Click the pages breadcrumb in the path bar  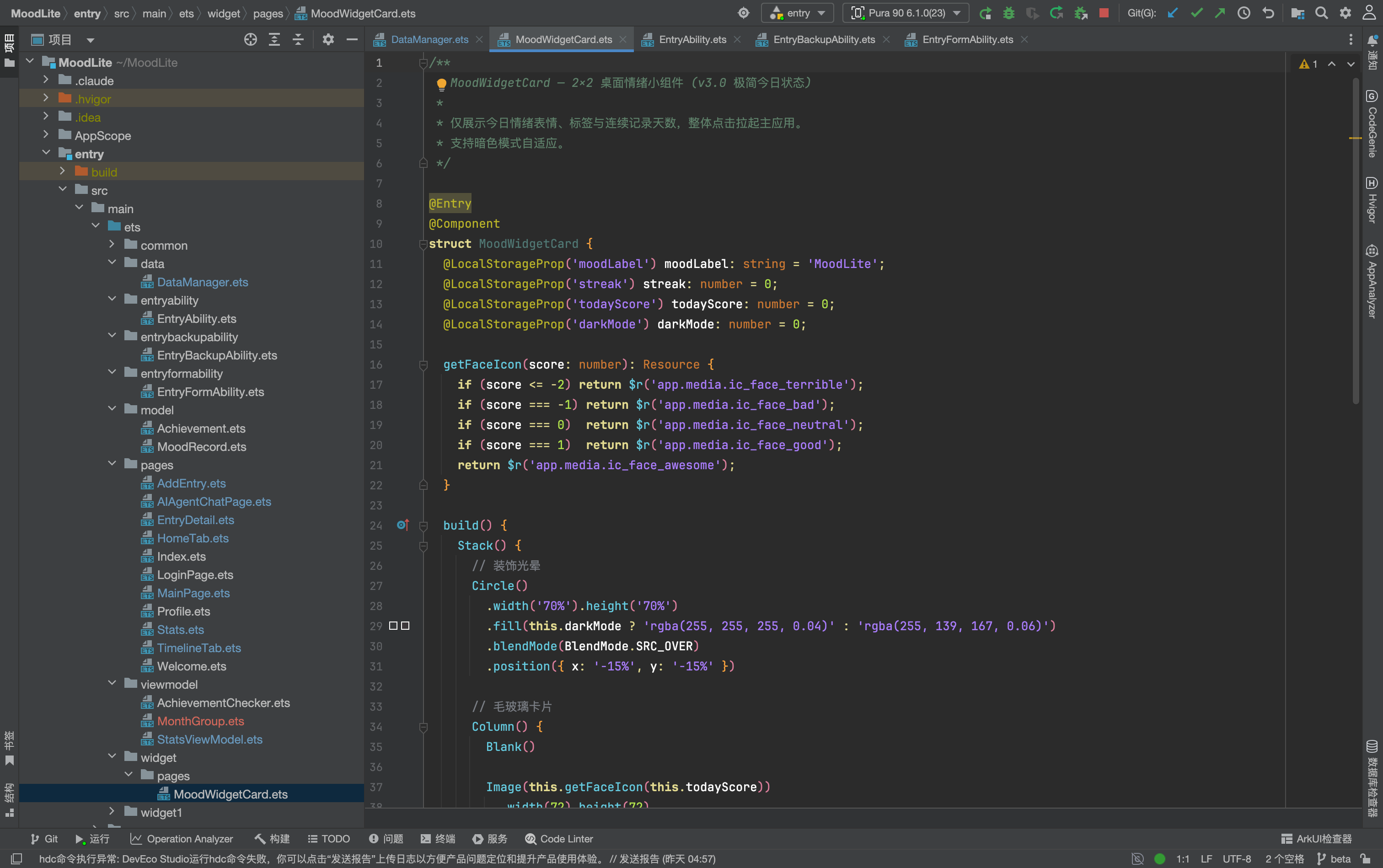click(x=268, y=13)
